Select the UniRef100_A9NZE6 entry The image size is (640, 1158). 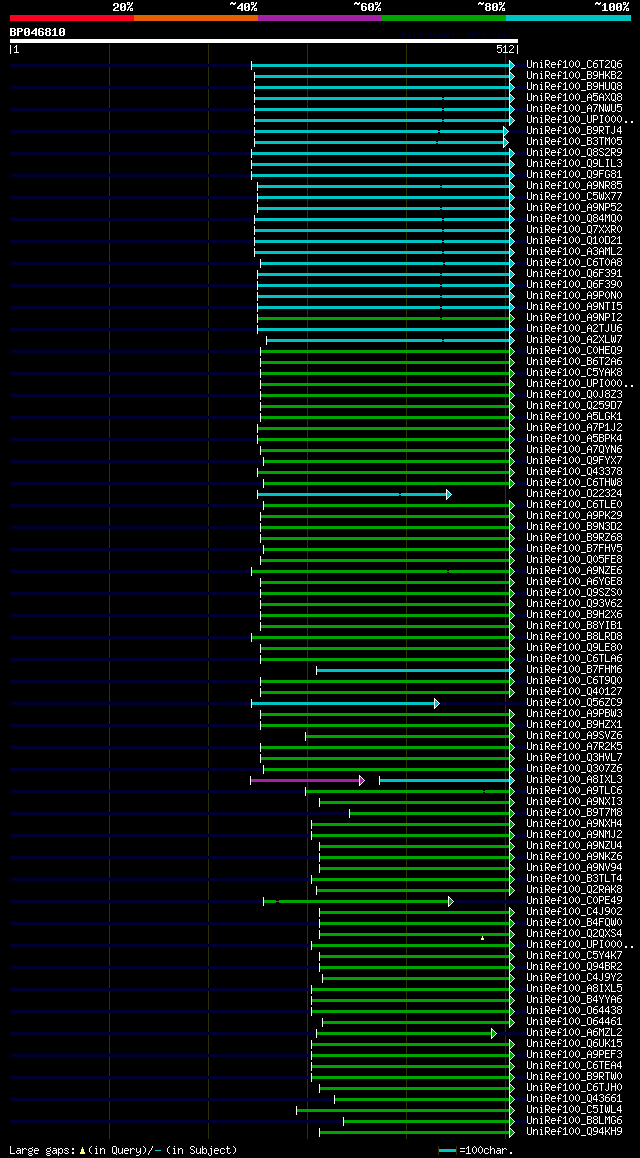click(x=574, y=570)
